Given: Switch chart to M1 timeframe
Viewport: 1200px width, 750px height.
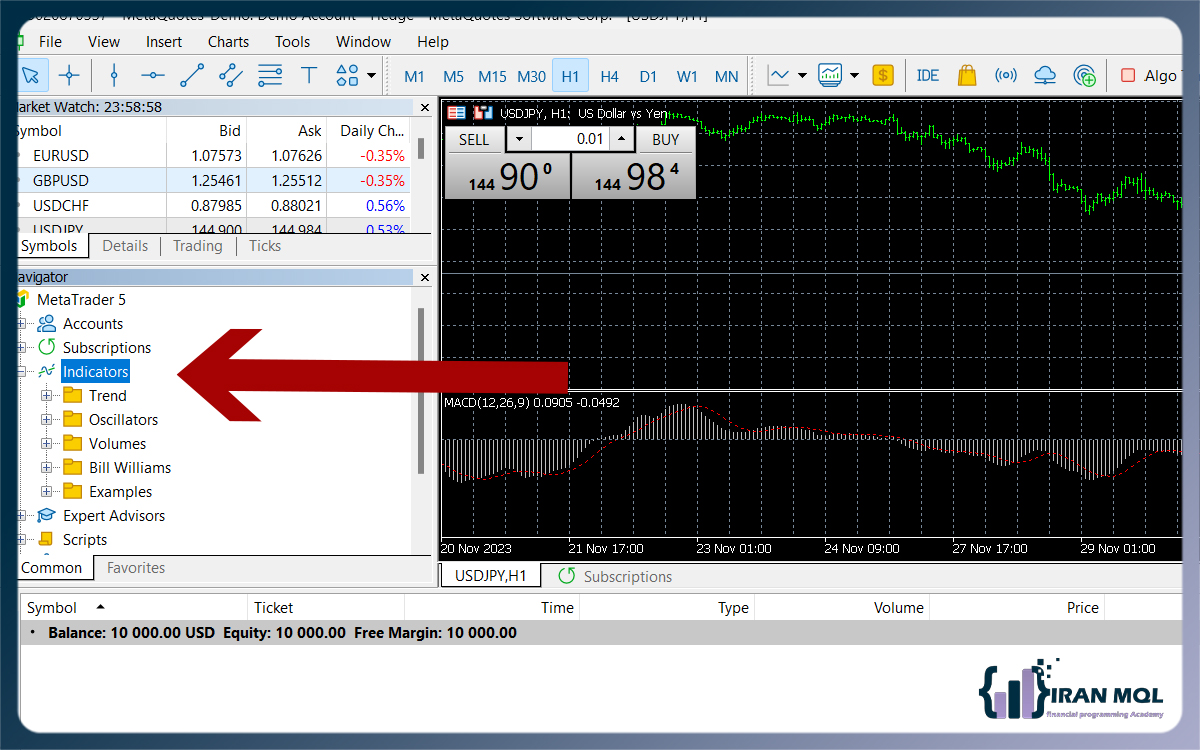Looking at the screenshot, I should tap(414, 76).
